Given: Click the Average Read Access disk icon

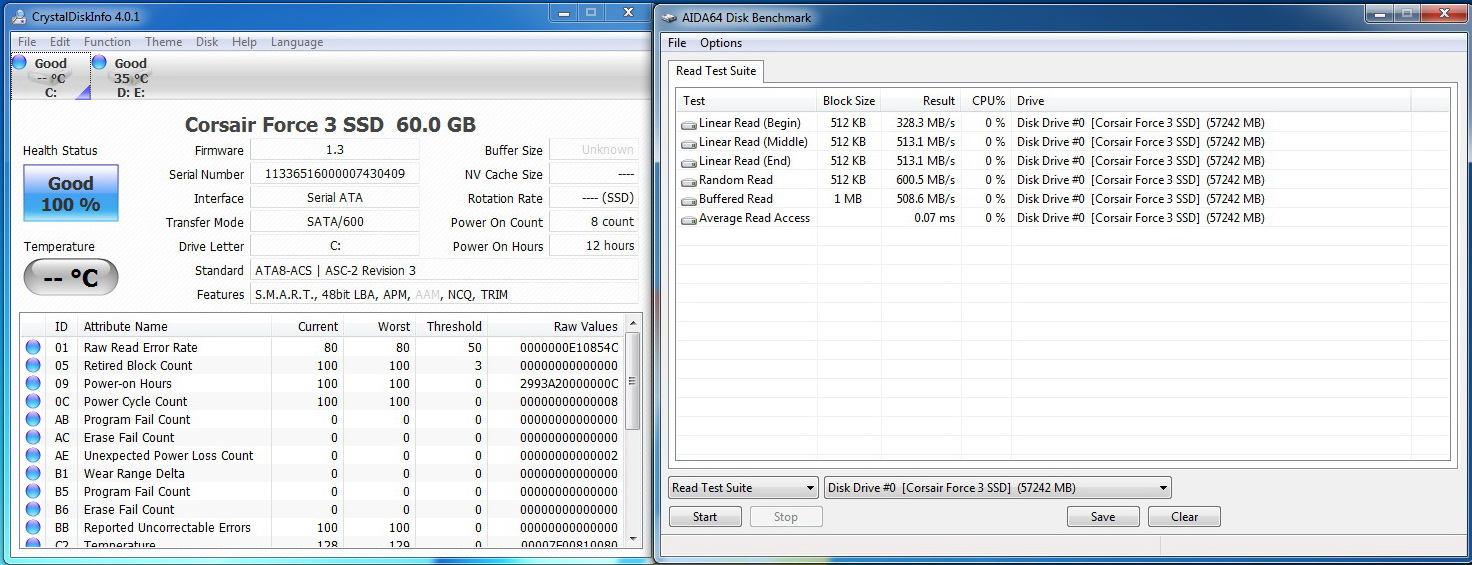Looking at the screenshot, I should [688, 219].
